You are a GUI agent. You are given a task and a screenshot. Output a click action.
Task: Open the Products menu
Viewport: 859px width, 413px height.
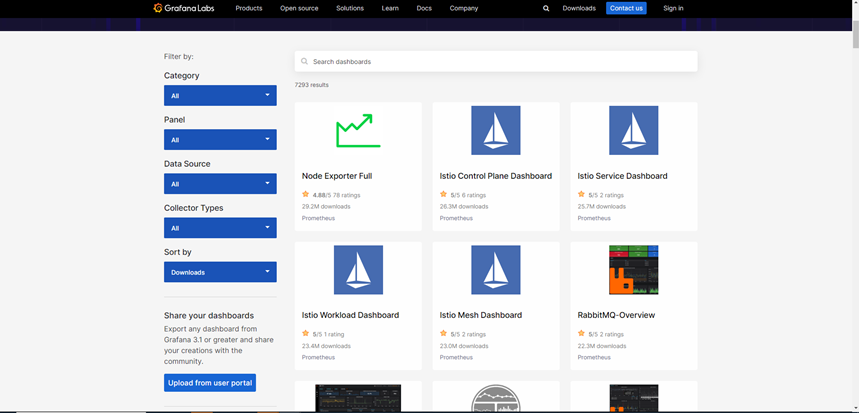tap(249, 8)
